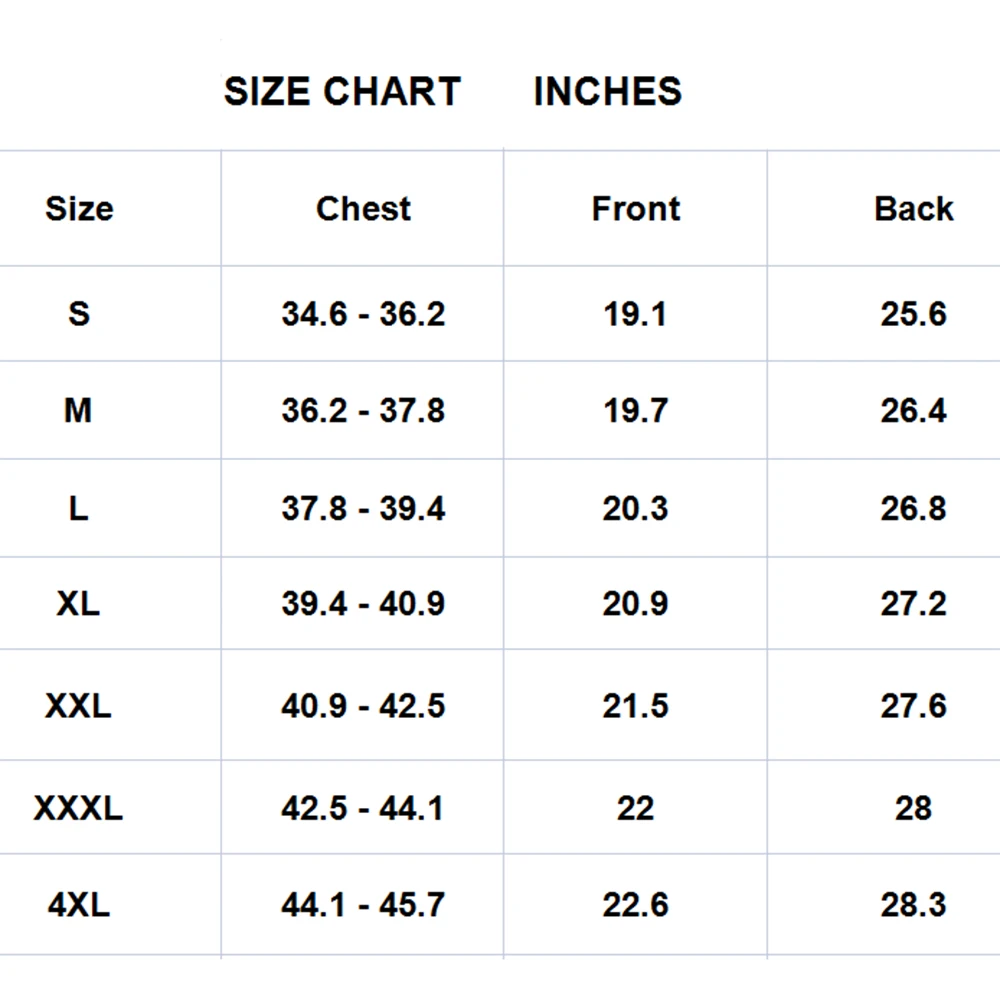Select the Front column header
This screenshot has height=1000, width=1000.
635,209
